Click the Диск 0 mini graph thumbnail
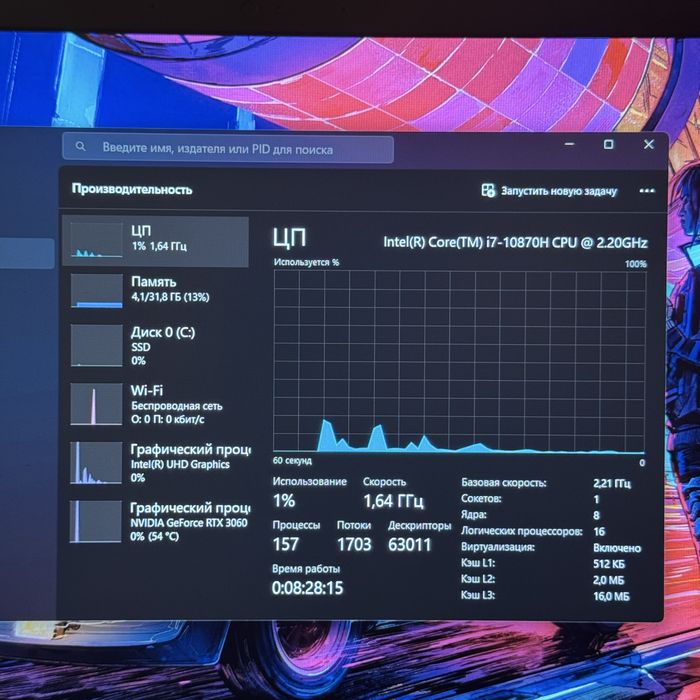 pyautogui.click(x=96, y=346)
